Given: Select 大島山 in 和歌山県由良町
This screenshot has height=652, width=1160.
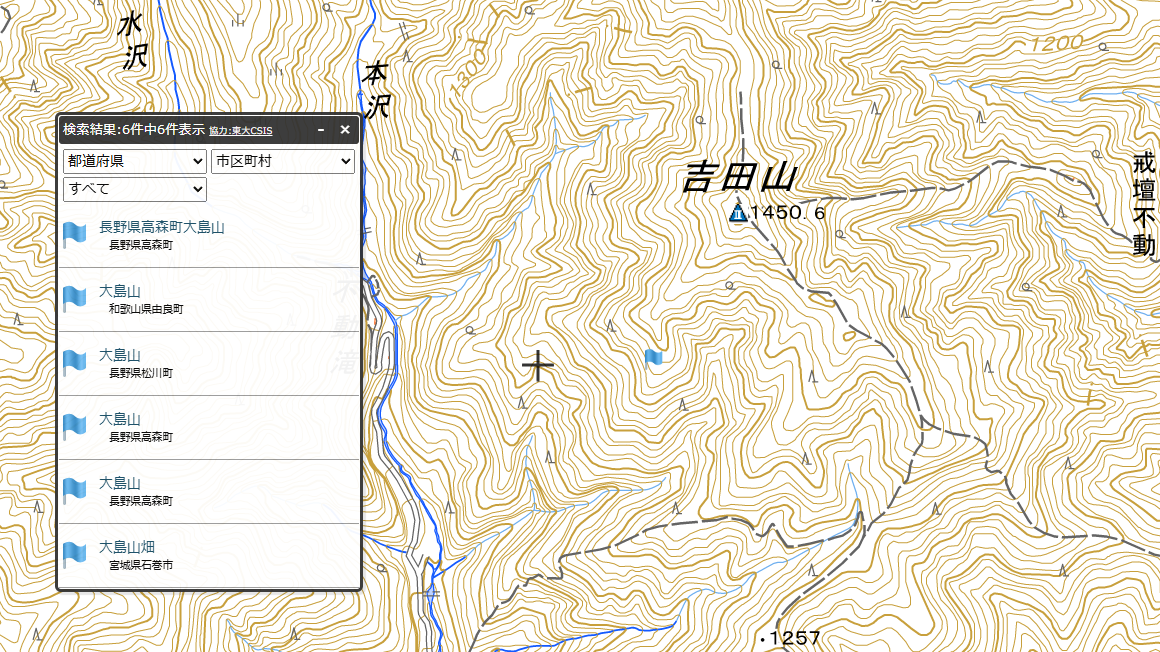Looking at the screenshot, I should click(120, 292).
